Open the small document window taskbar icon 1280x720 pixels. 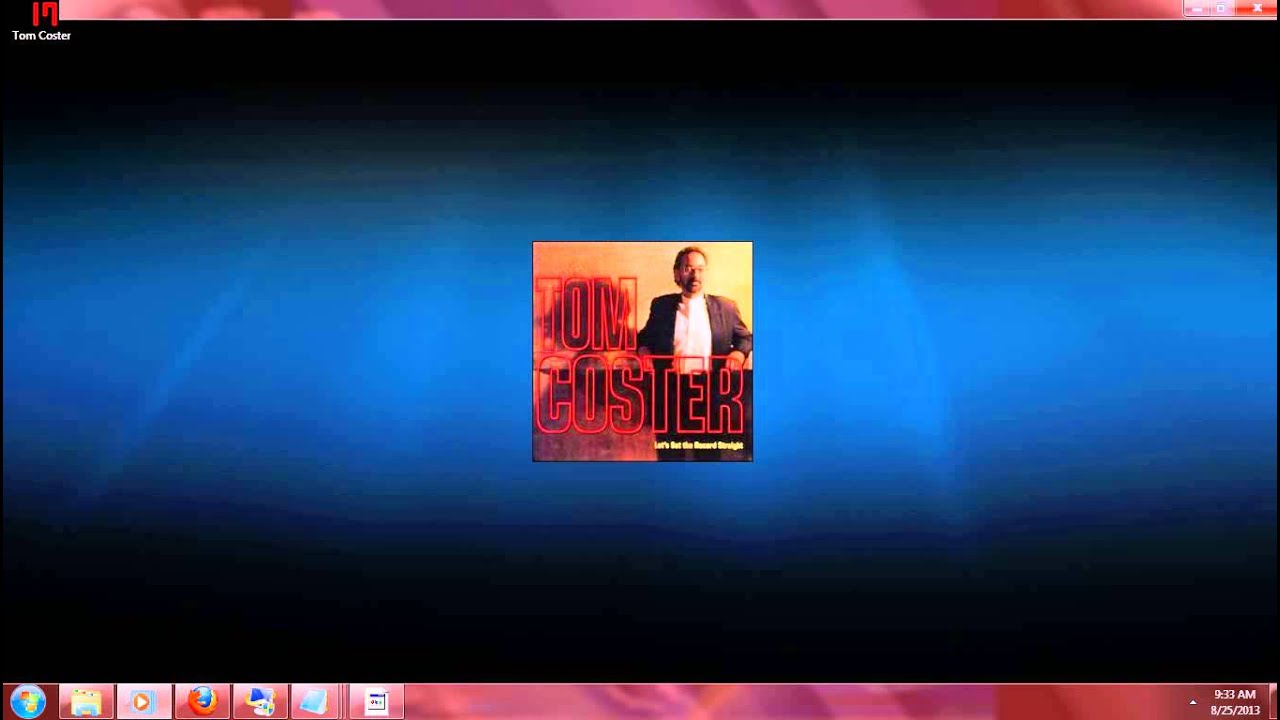[x=377, y=702]
